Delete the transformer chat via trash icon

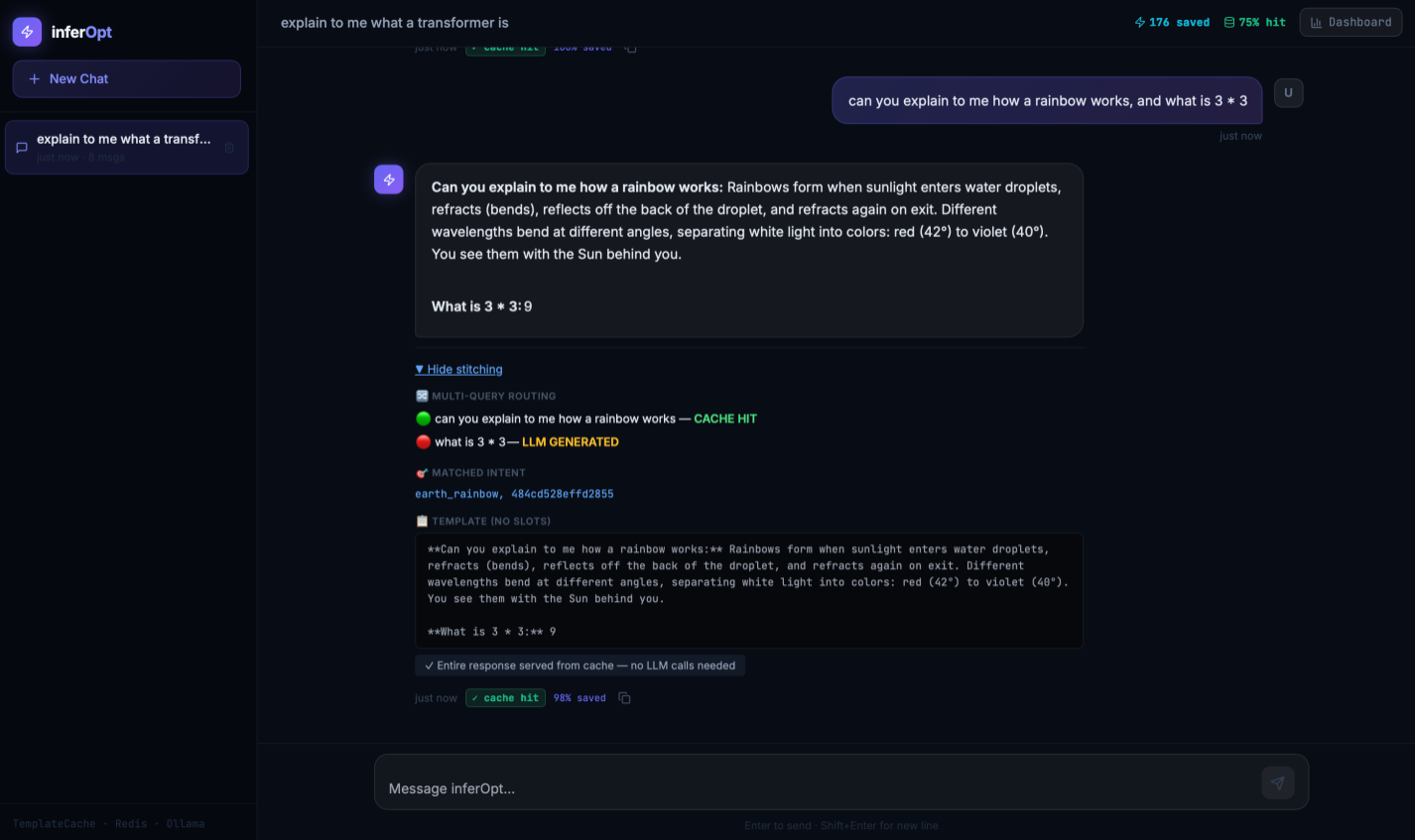(x=229, y=148)
